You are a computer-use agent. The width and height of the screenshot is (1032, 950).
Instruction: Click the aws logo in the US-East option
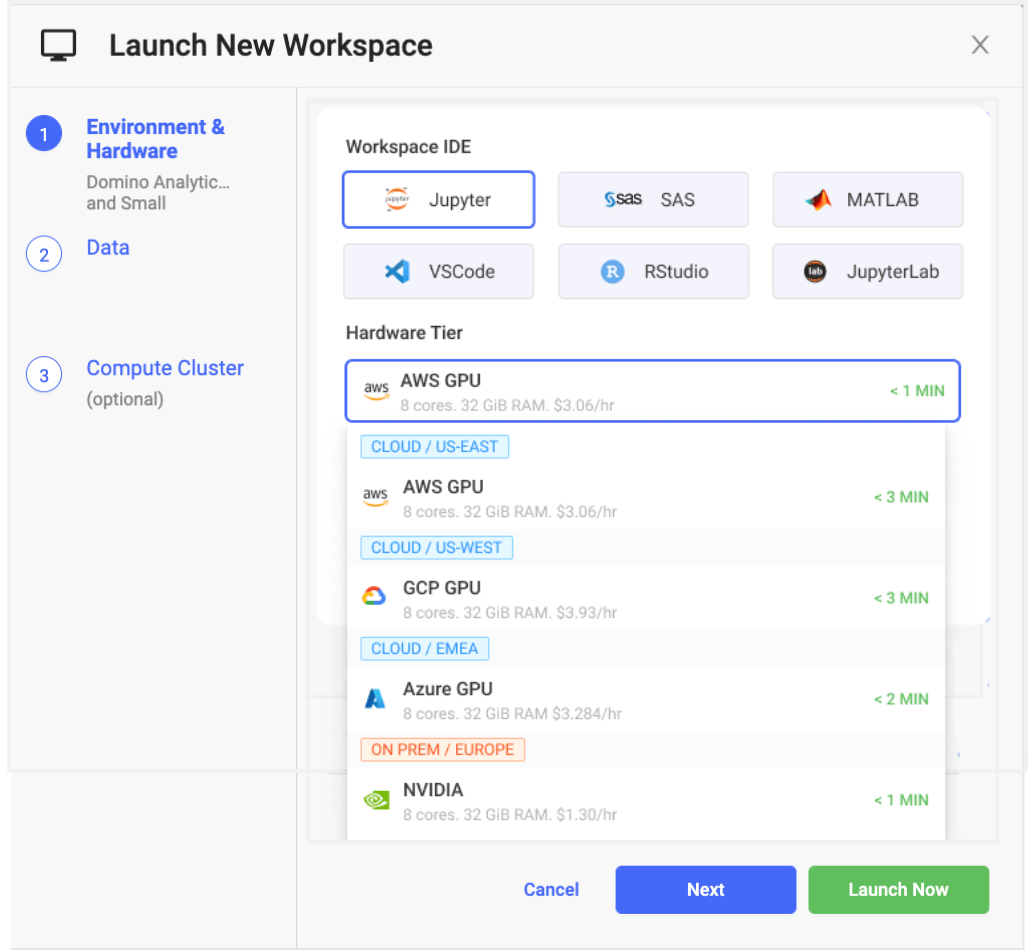[x=375, y=496]
